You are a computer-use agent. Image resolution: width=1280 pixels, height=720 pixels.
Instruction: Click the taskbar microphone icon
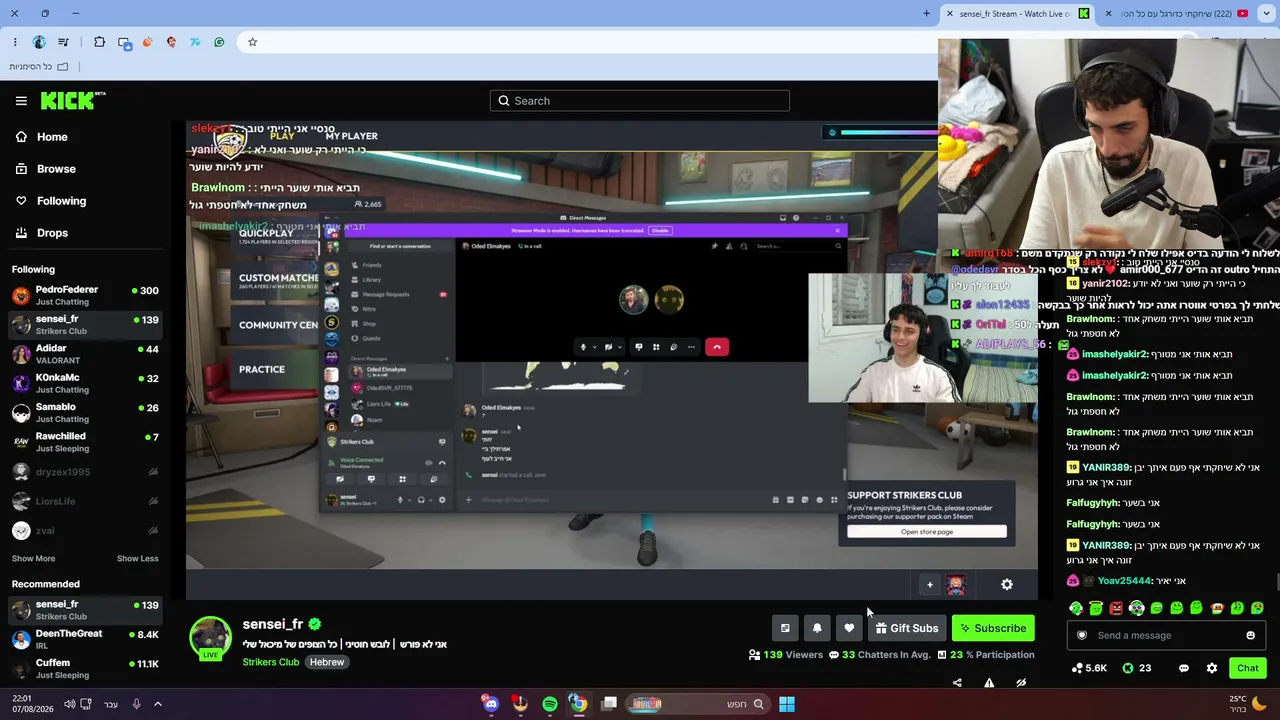point(136,704)
